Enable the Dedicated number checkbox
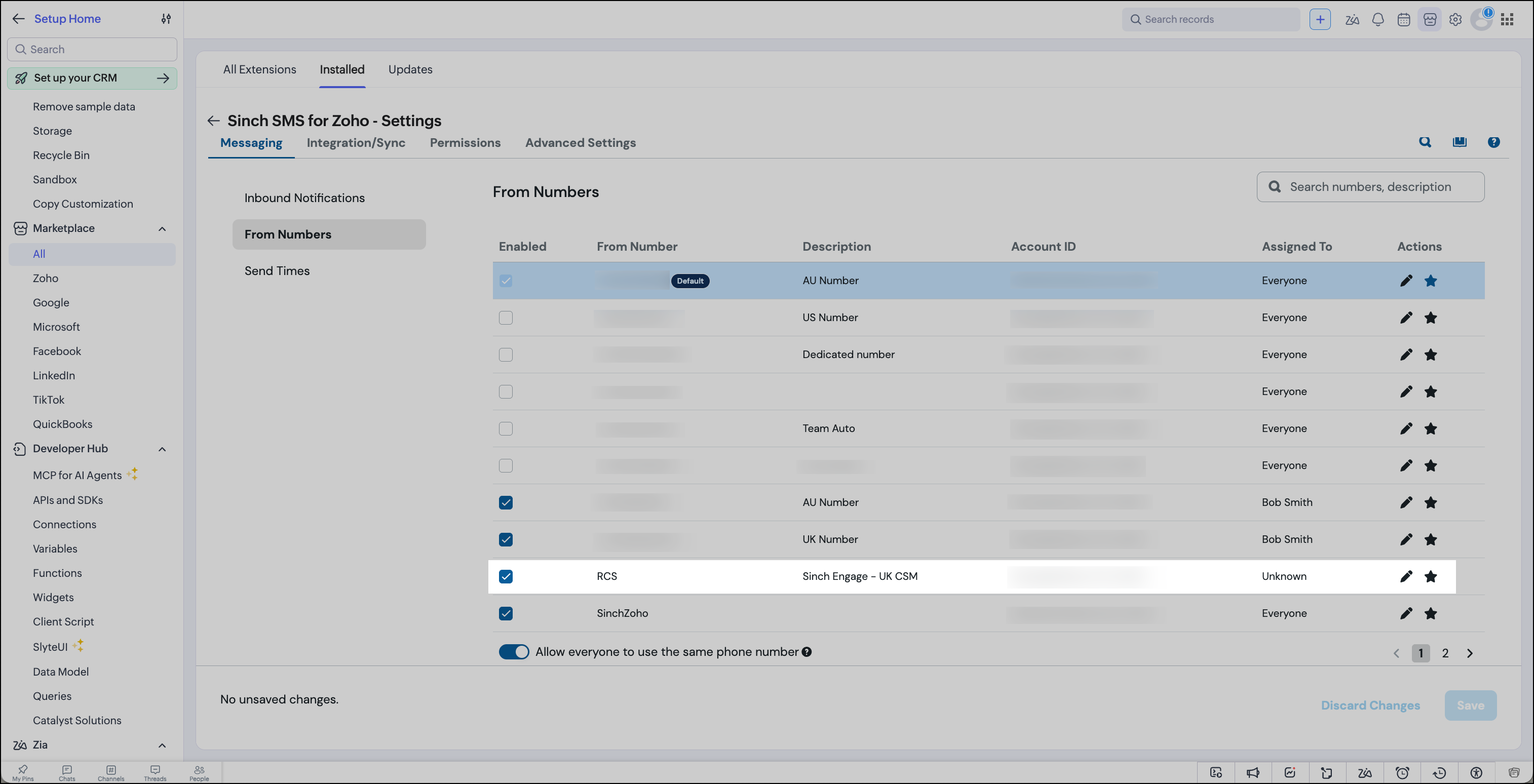1534x784 pixels. [x=506, y=355]
